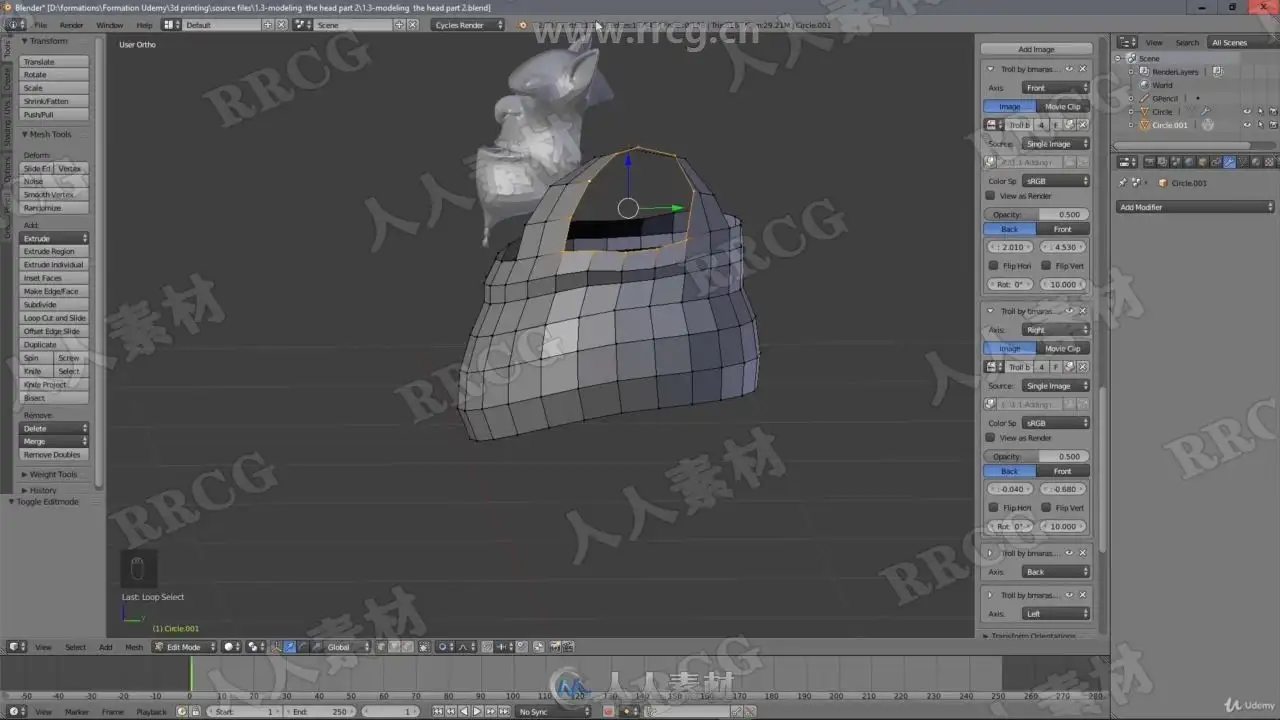The image size is (1280, 720).
Task: Open the Texture checker tab icon
Action: coord(1269,162)
